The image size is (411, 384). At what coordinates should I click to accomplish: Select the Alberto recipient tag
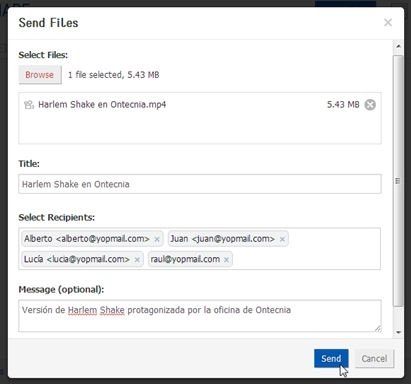[x=92, y=239]
